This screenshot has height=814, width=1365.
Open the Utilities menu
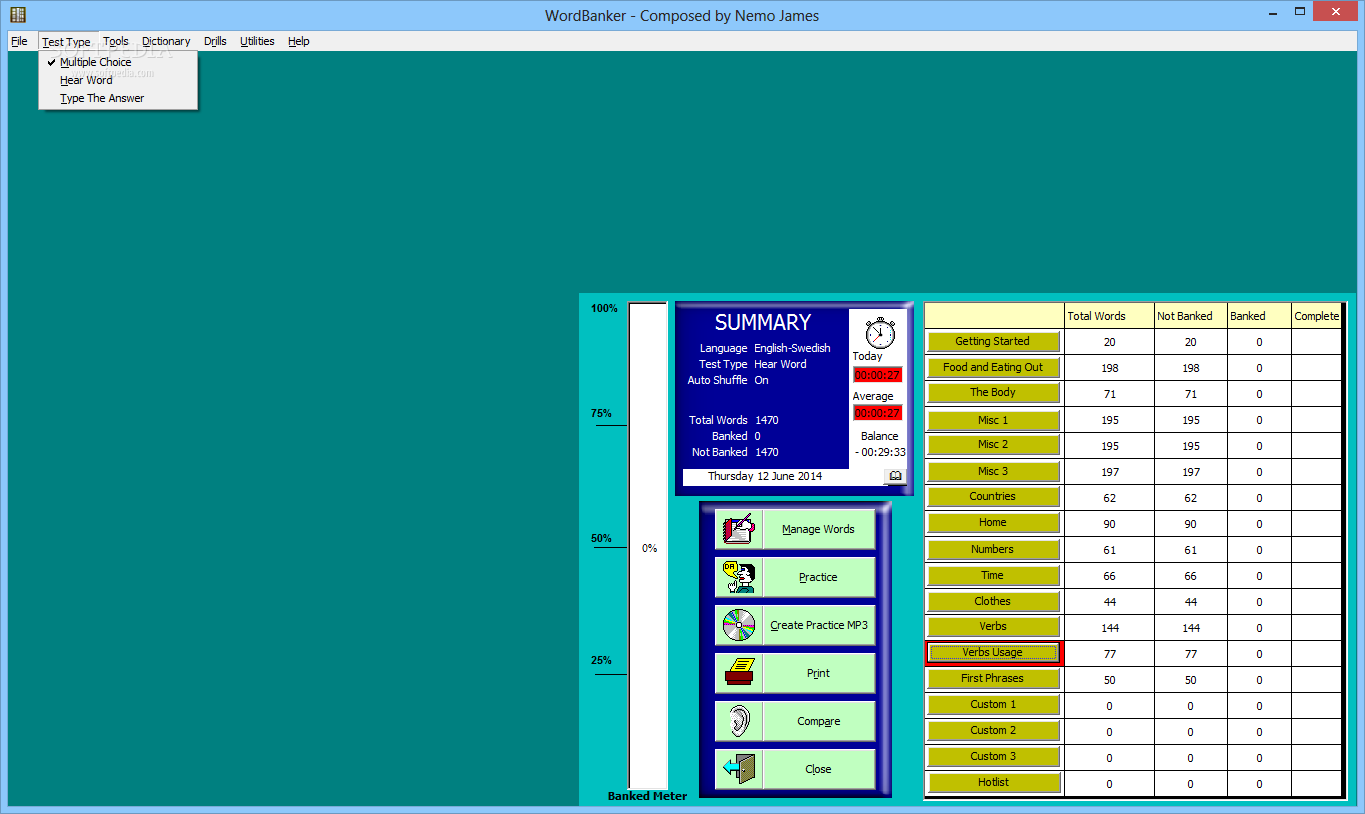tap(257, 41)
